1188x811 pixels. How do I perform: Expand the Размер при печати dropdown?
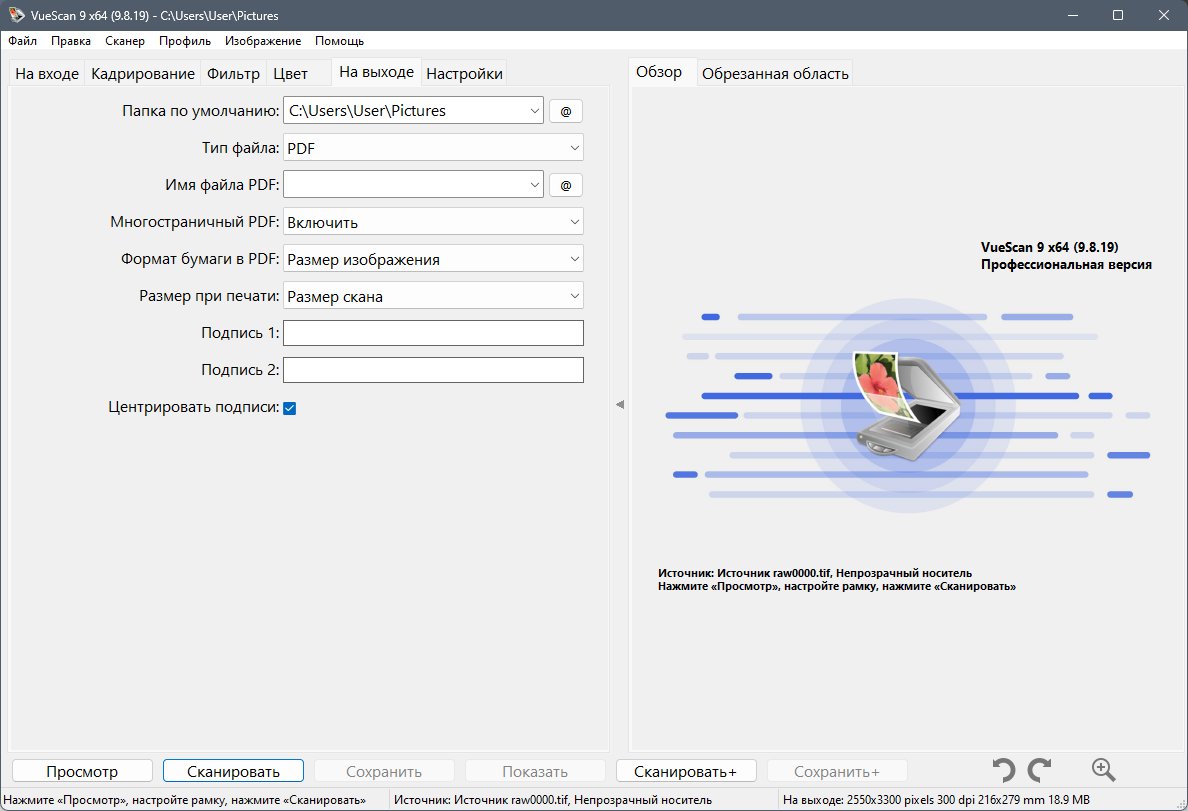[x=433, y=296]
